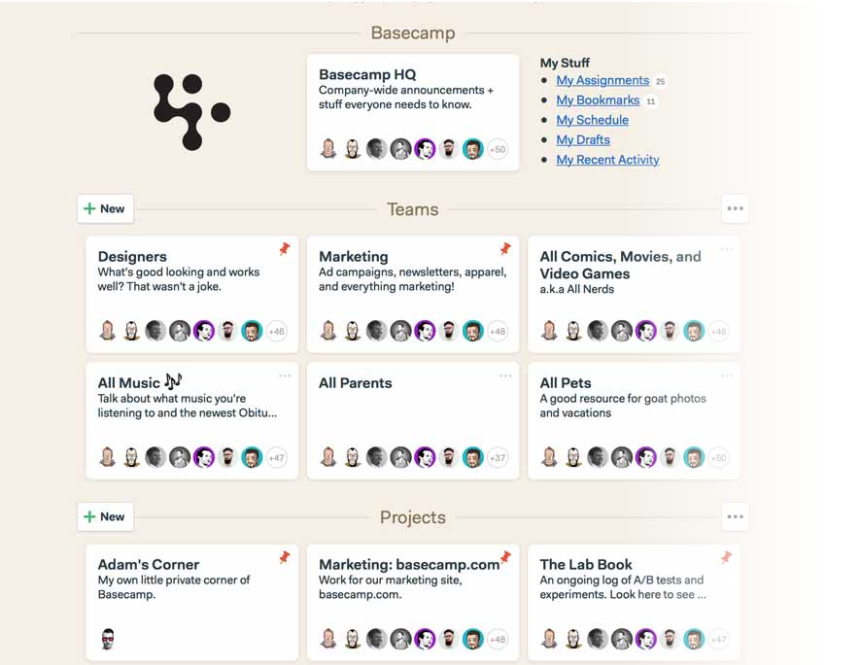Click pin icon on Marketing: basecamp.com
The width and height of the screenshot is (842, 665).
[505, 557]
